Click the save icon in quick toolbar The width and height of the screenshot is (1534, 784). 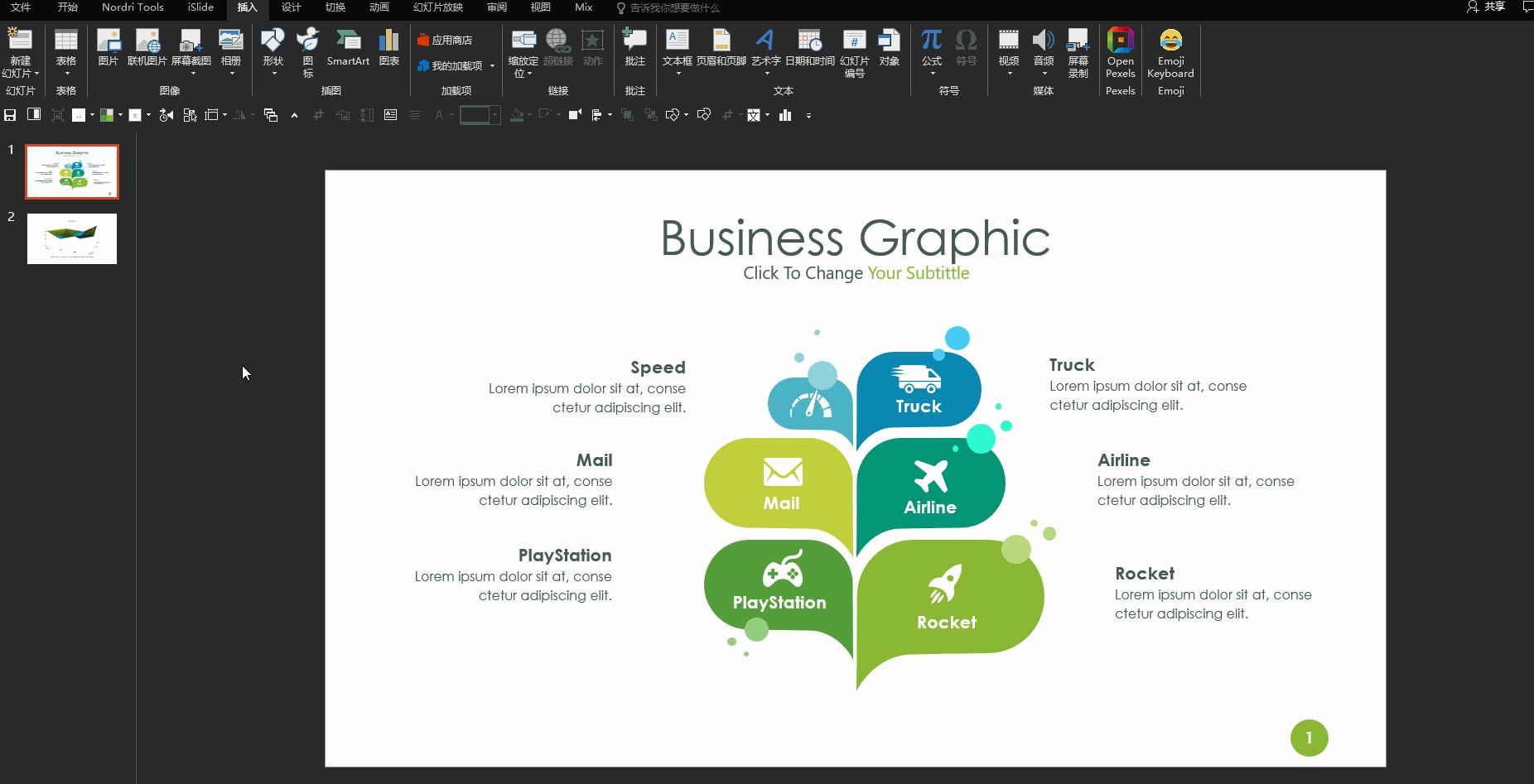point(11,115)
